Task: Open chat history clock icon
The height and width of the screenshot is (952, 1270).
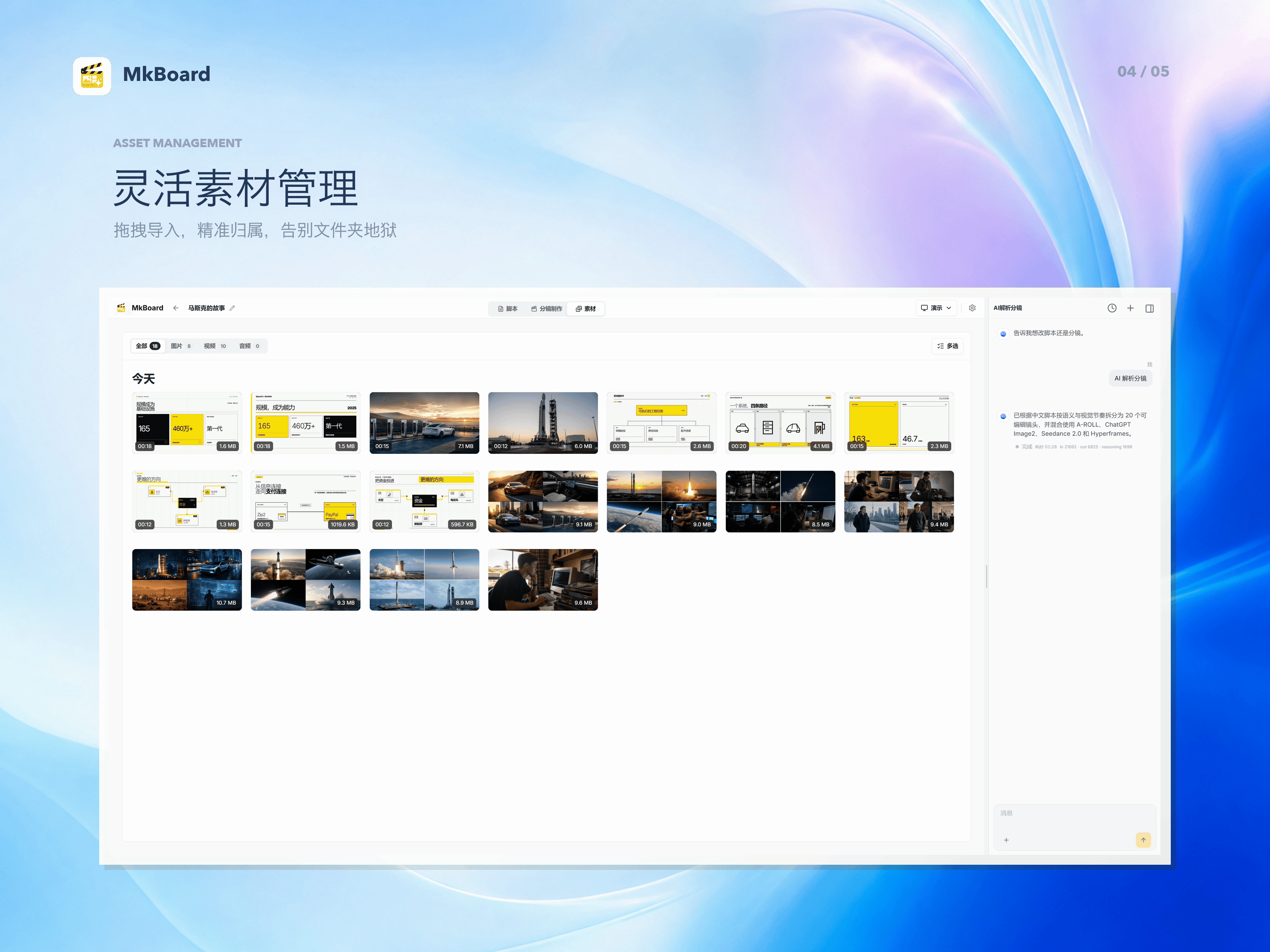Action: pos(1112,308)
